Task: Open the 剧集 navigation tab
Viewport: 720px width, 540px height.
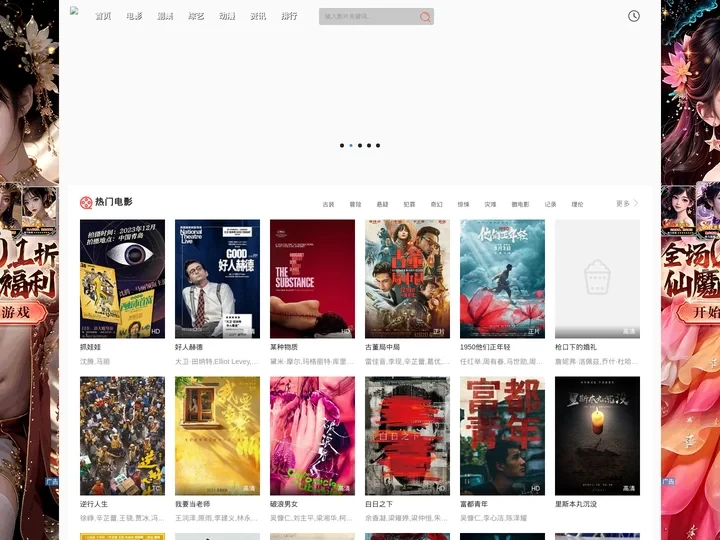Action: point(165,16)
